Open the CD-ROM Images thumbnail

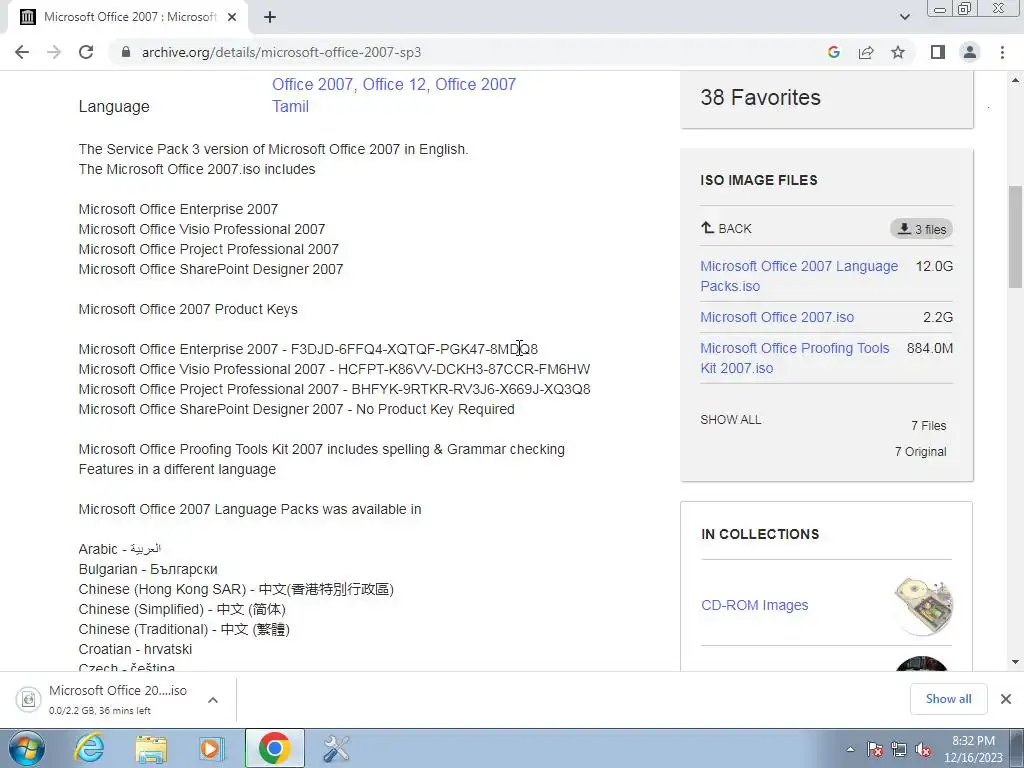tap(922, 605)
